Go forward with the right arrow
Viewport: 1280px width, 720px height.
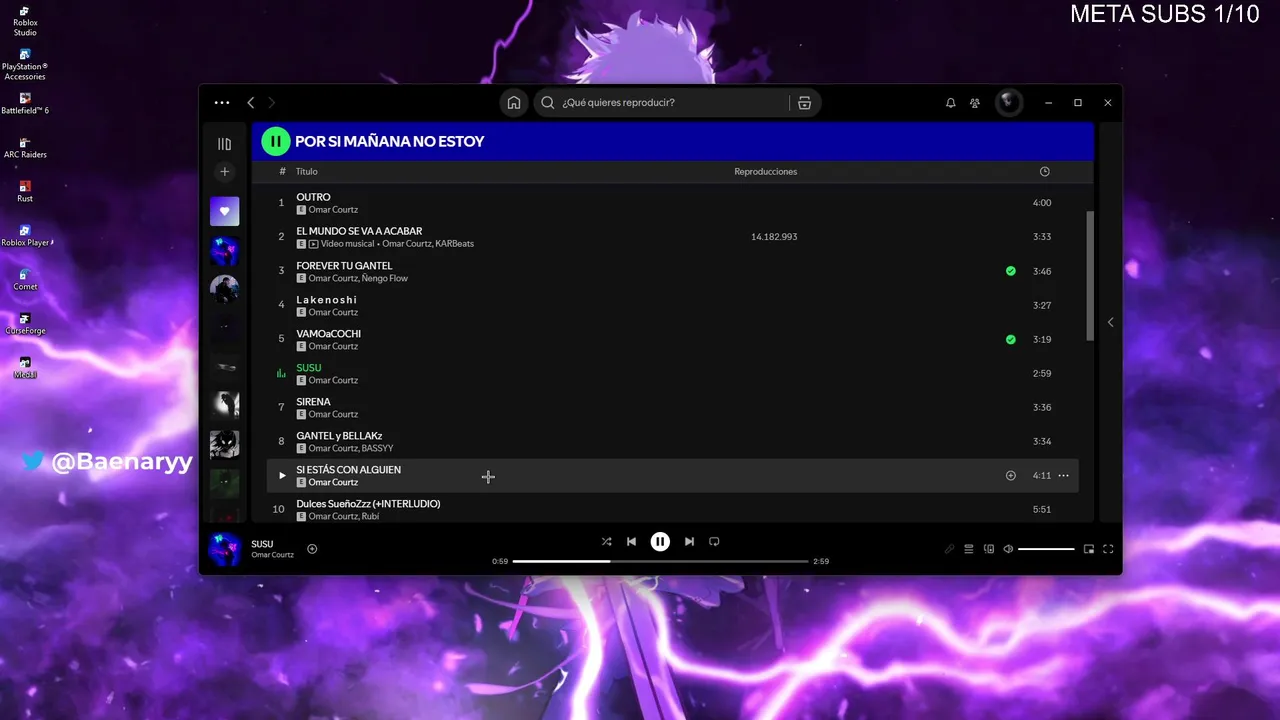tap(271, 102)
